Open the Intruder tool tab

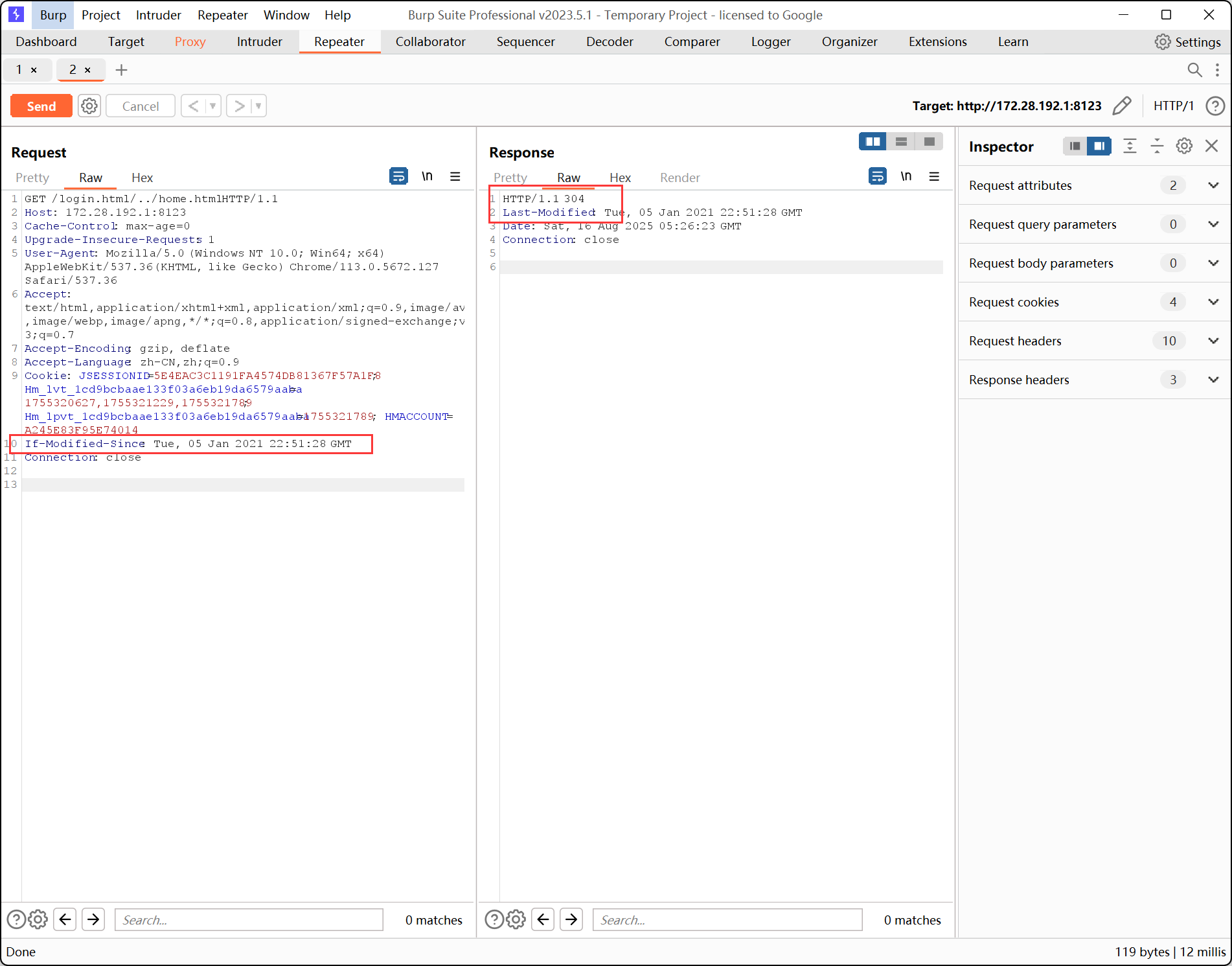click(x=260, y=41)
